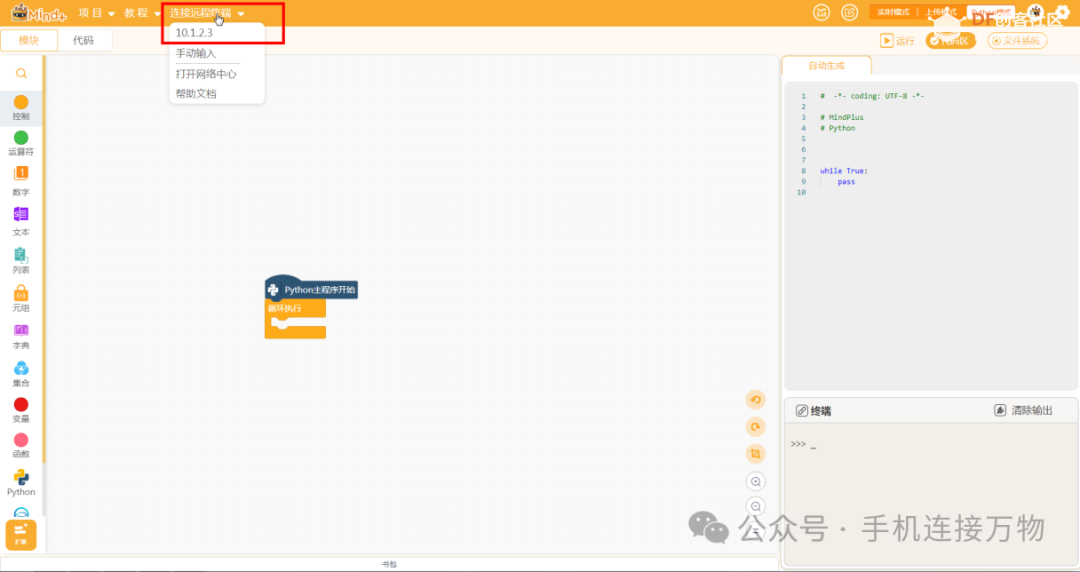Click the undo icon on canvas
Viewport: 1080px width, 572px height.
click(x=756, y=400)
